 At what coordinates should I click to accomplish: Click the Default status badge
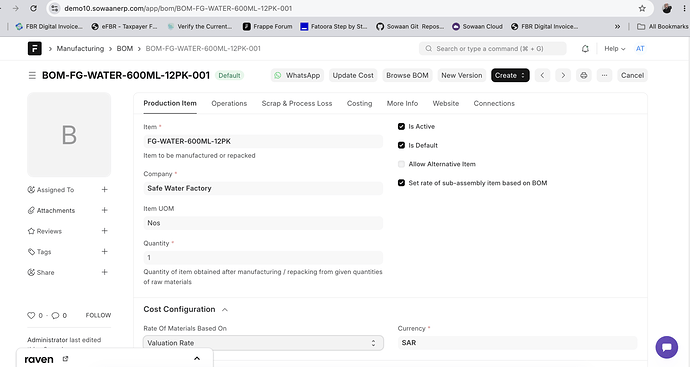point(229,76)
